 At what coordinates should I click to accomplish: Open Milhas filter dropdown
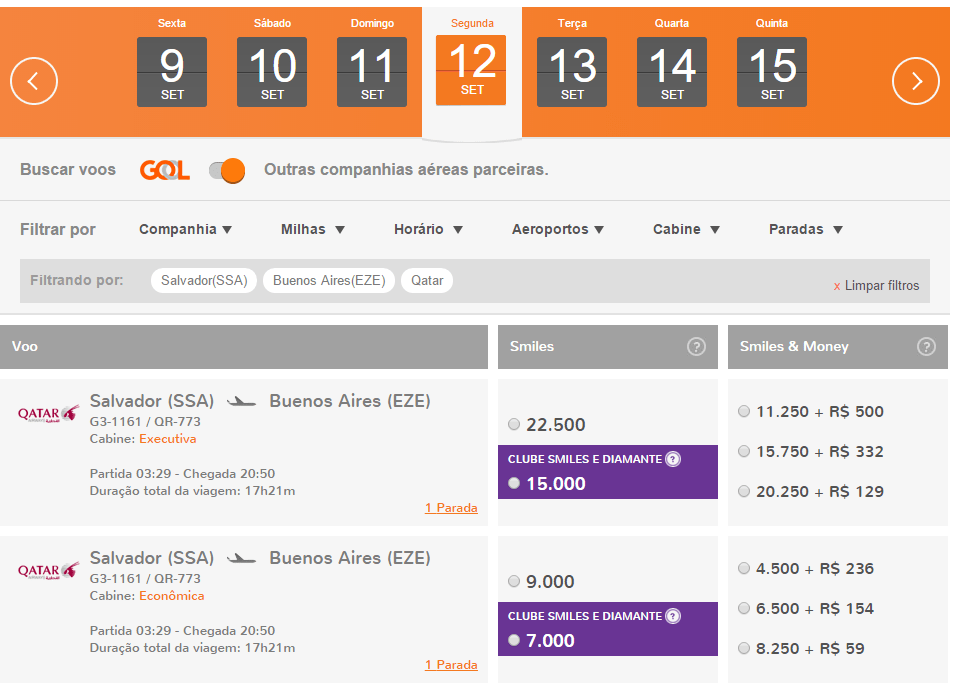tap(313, 229)
